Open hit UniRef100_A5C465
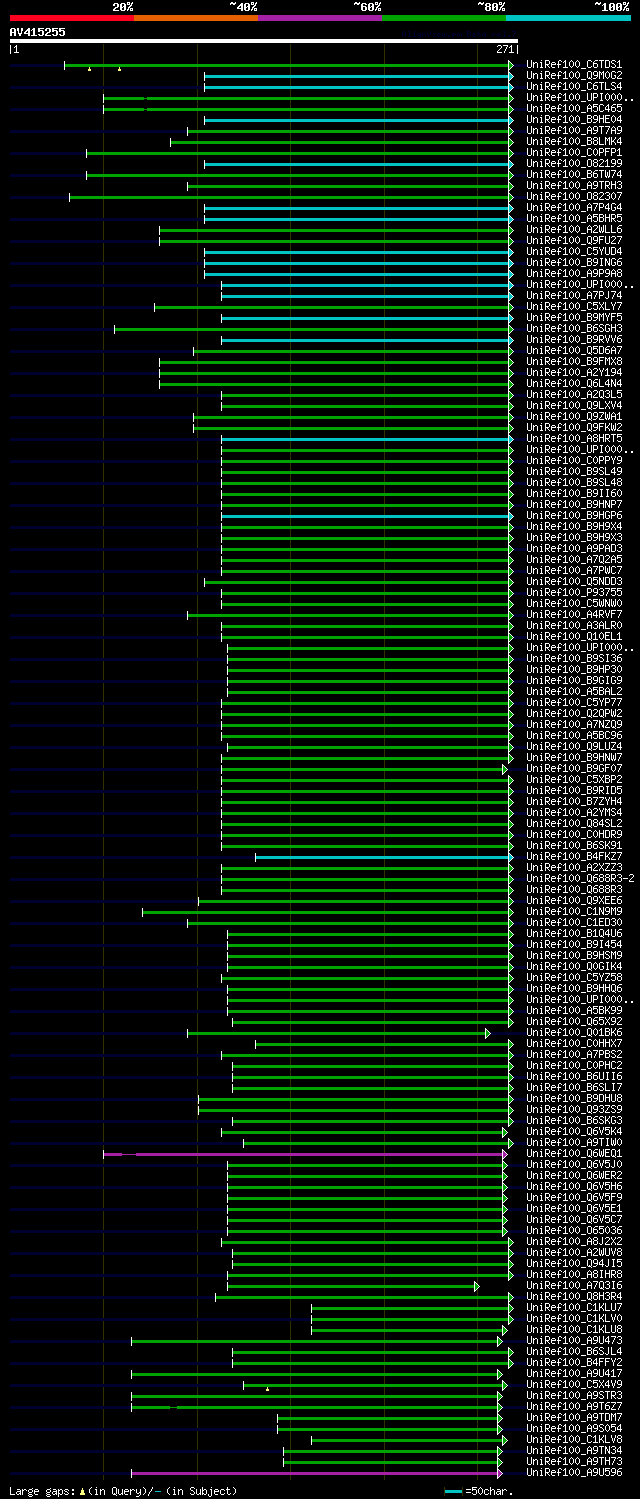 (573, 109)
